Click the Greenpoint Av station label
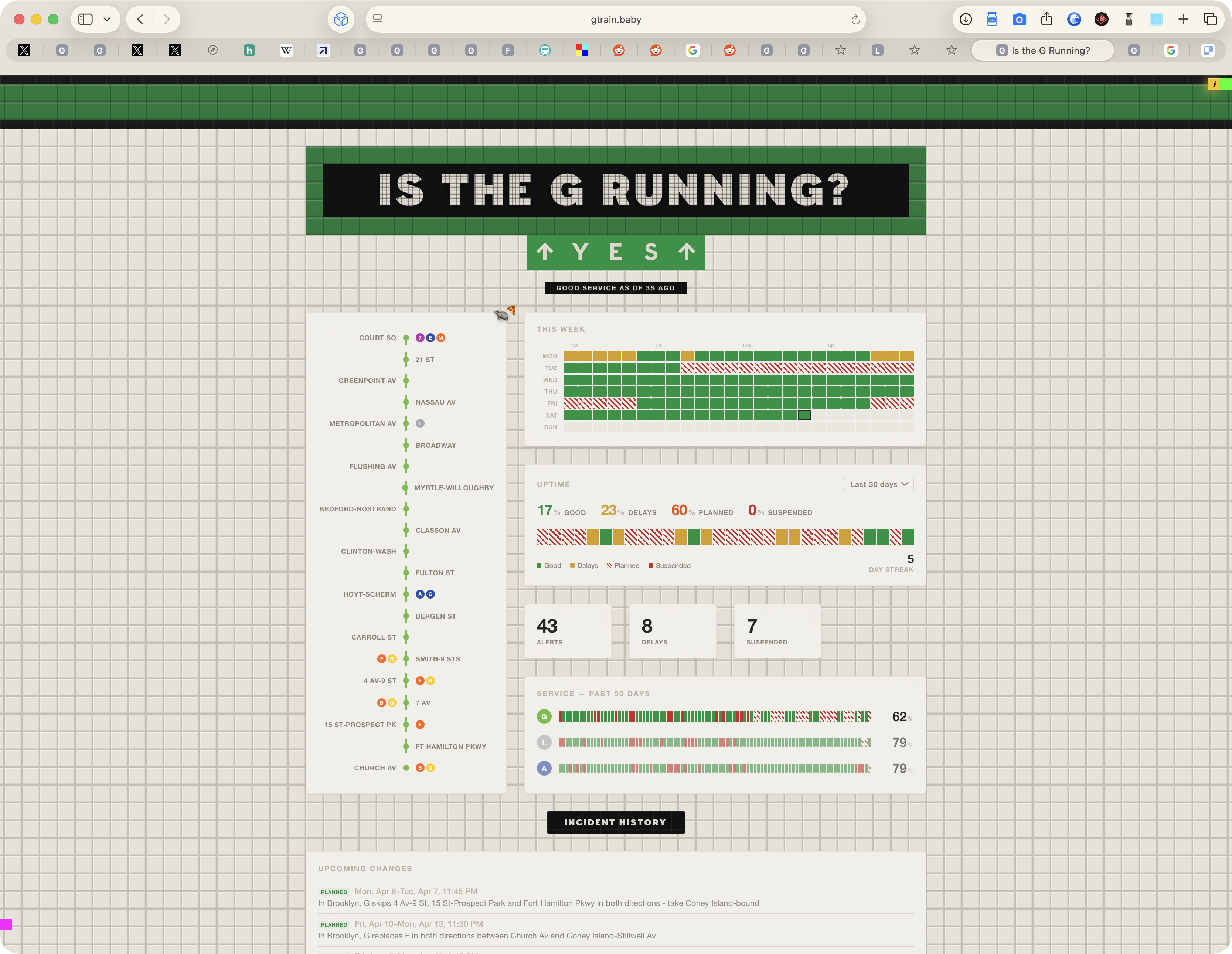This screenshot has width=1232, height=954. (x=367, y=381)
